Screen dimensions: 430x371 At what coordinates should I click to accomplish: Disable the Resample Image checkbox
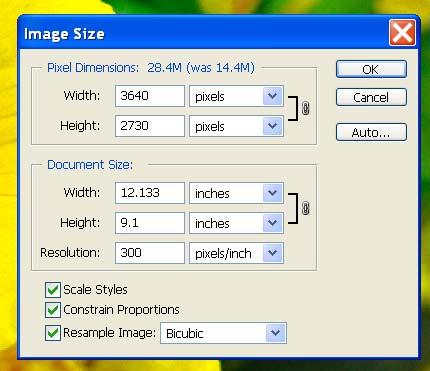[53, 333]
